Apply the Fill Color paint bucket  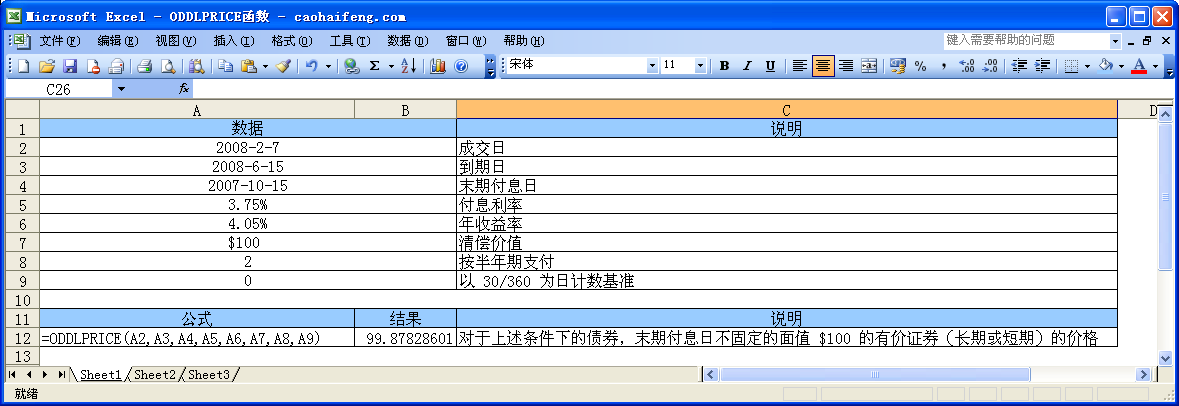coord(1106,66)
